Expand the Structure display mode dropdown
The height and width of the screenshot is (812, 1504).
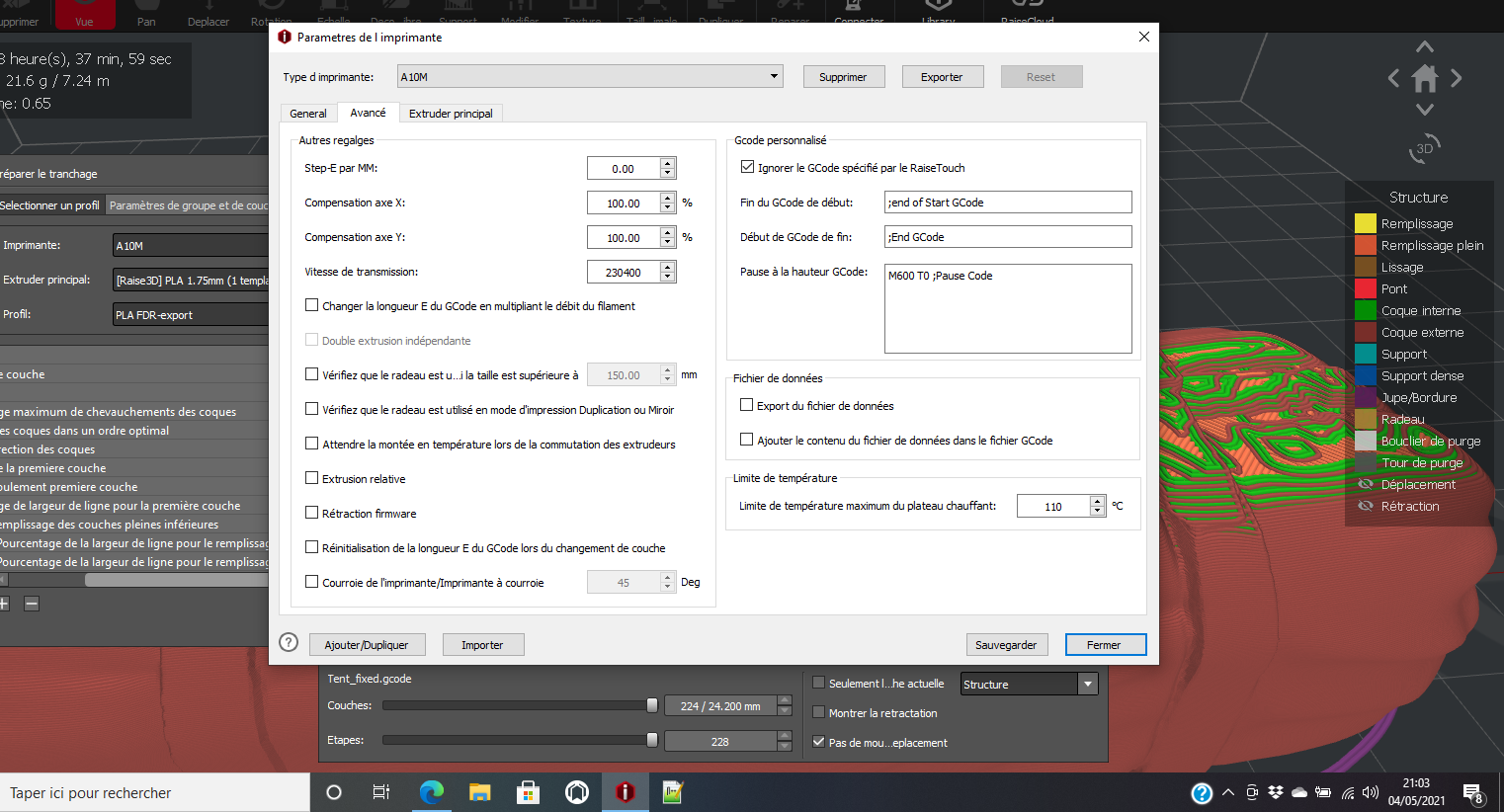(x=1029, y=684)
